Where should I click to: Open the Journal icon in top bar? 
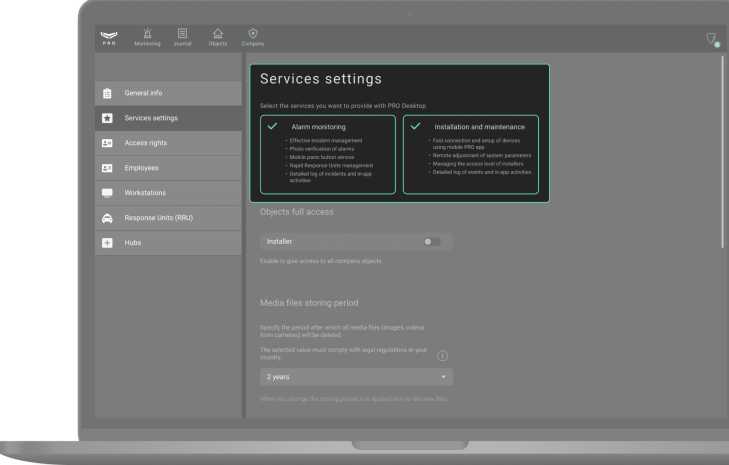pos(183,35)
